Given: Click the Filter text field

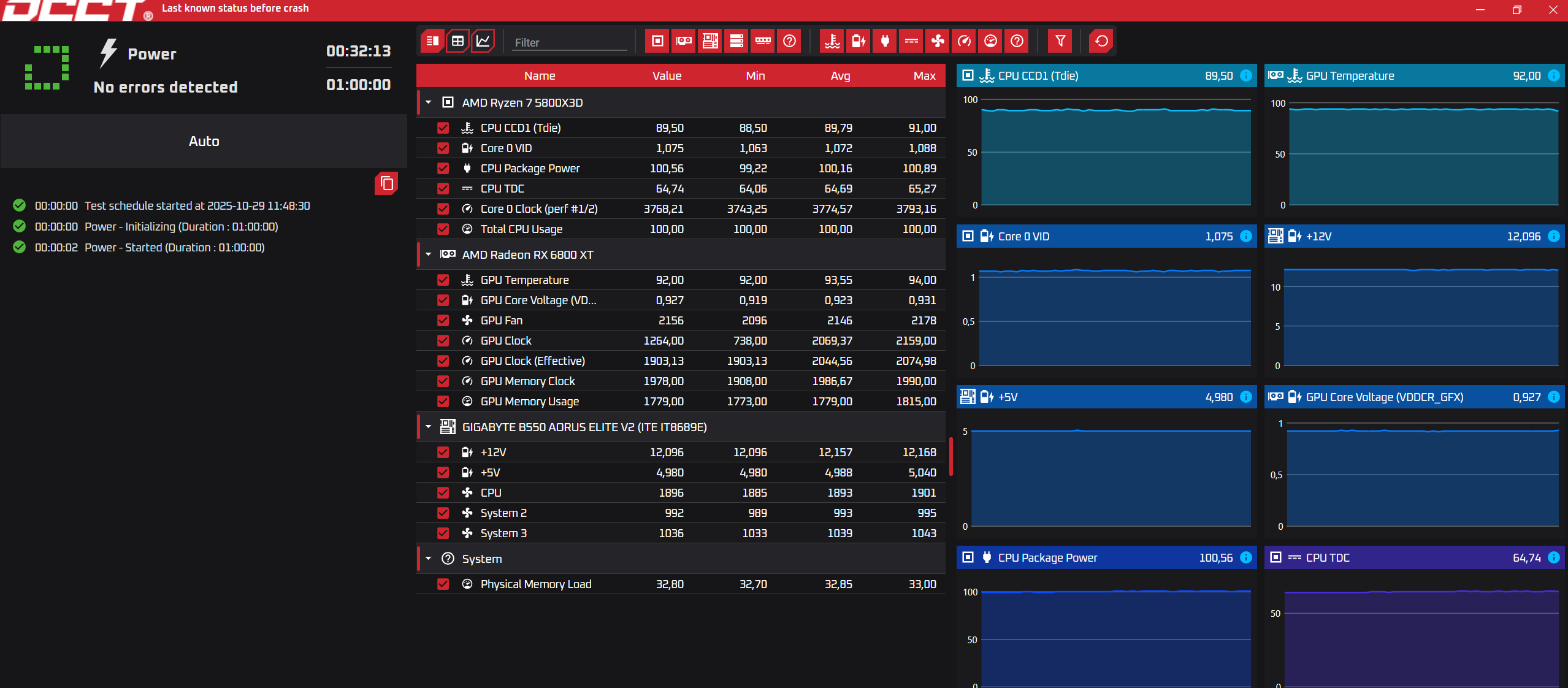Looking at the screenshot, I should [568, 42].
